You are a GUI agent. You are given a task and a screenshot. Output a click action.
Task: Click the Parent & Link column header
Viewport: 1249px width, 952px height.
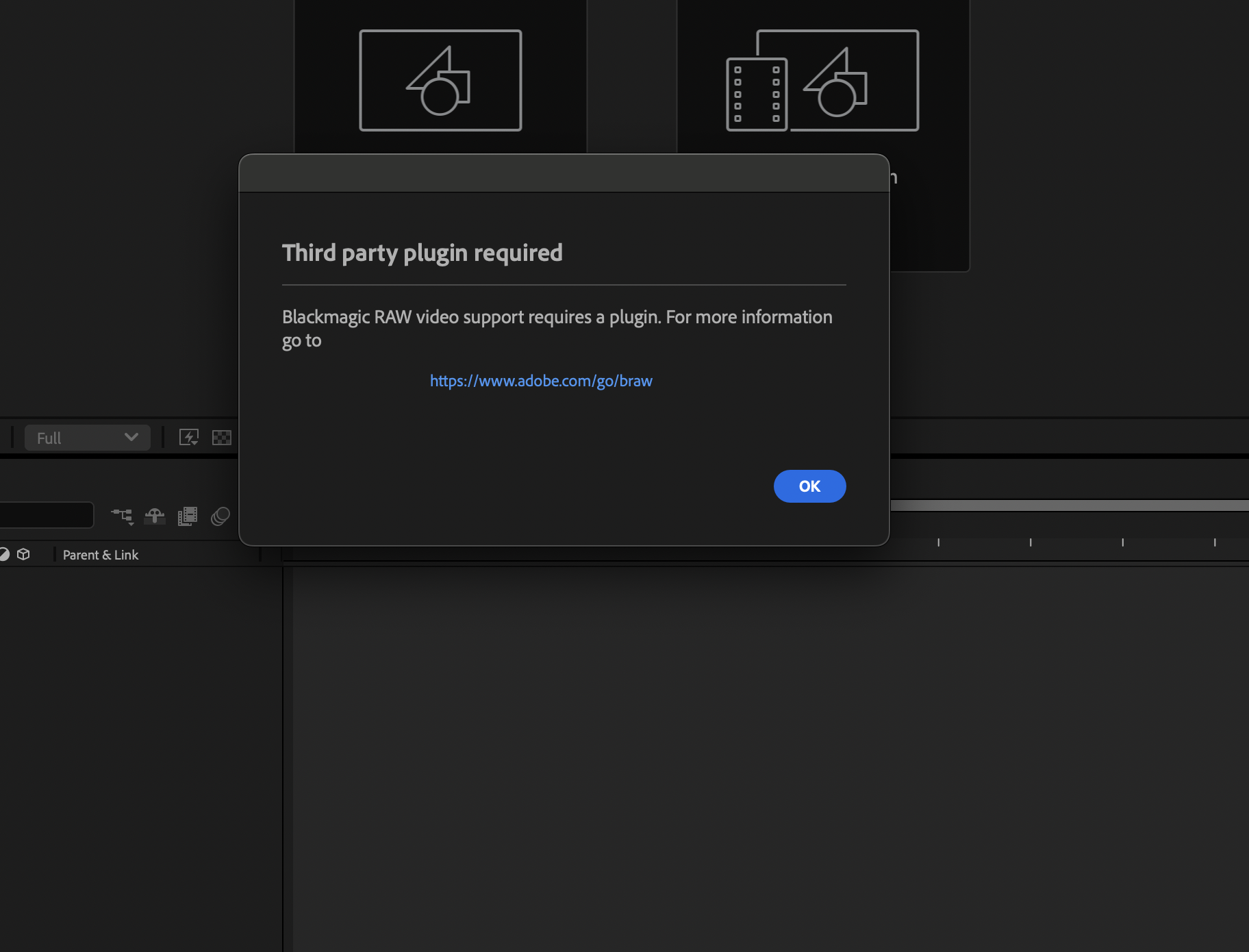[101, 555]
